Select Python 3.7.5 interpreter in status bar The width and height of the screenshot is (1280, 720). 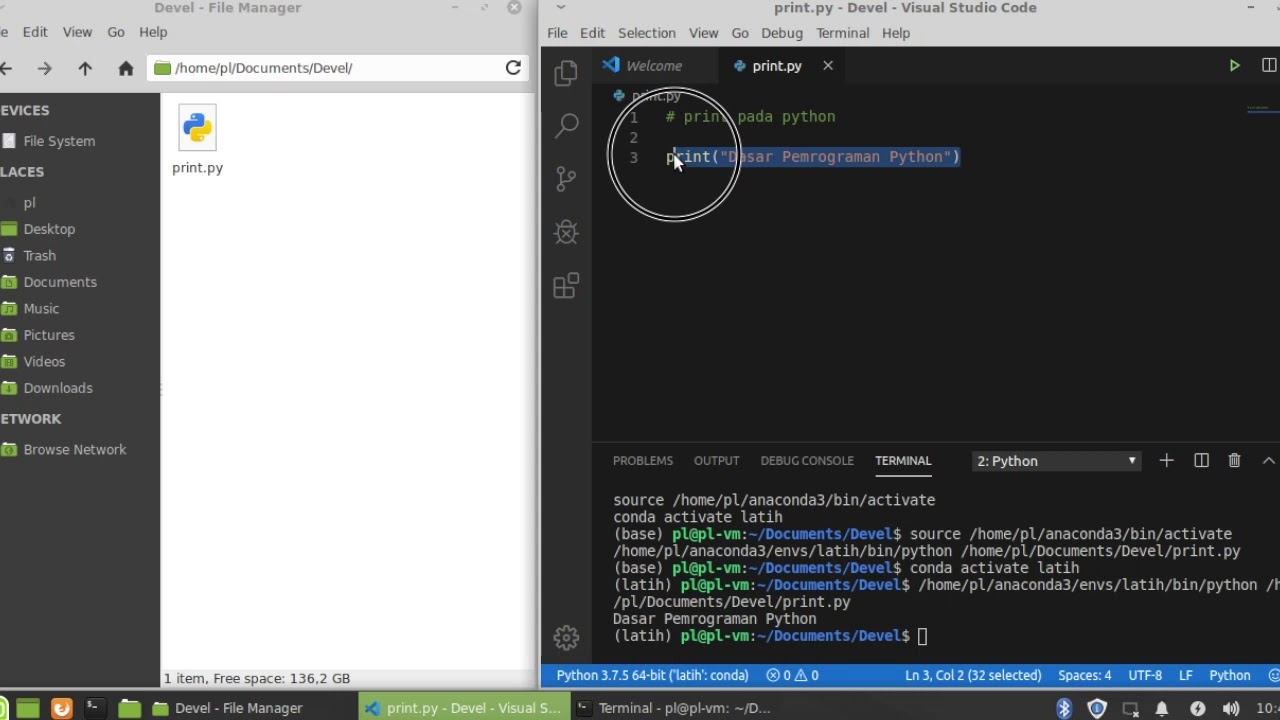[652, 675]
